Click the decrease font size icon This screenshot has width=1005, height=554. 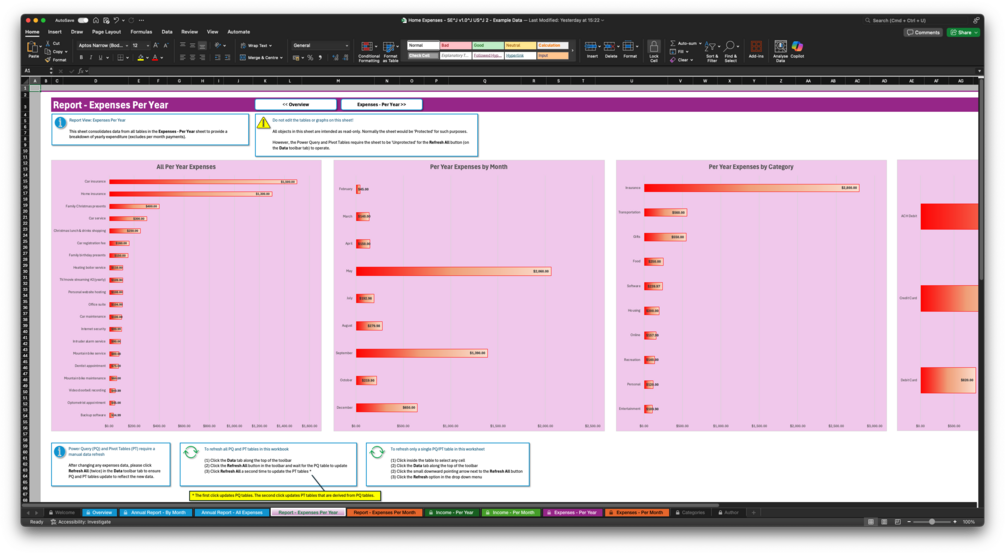coord(165,46)
